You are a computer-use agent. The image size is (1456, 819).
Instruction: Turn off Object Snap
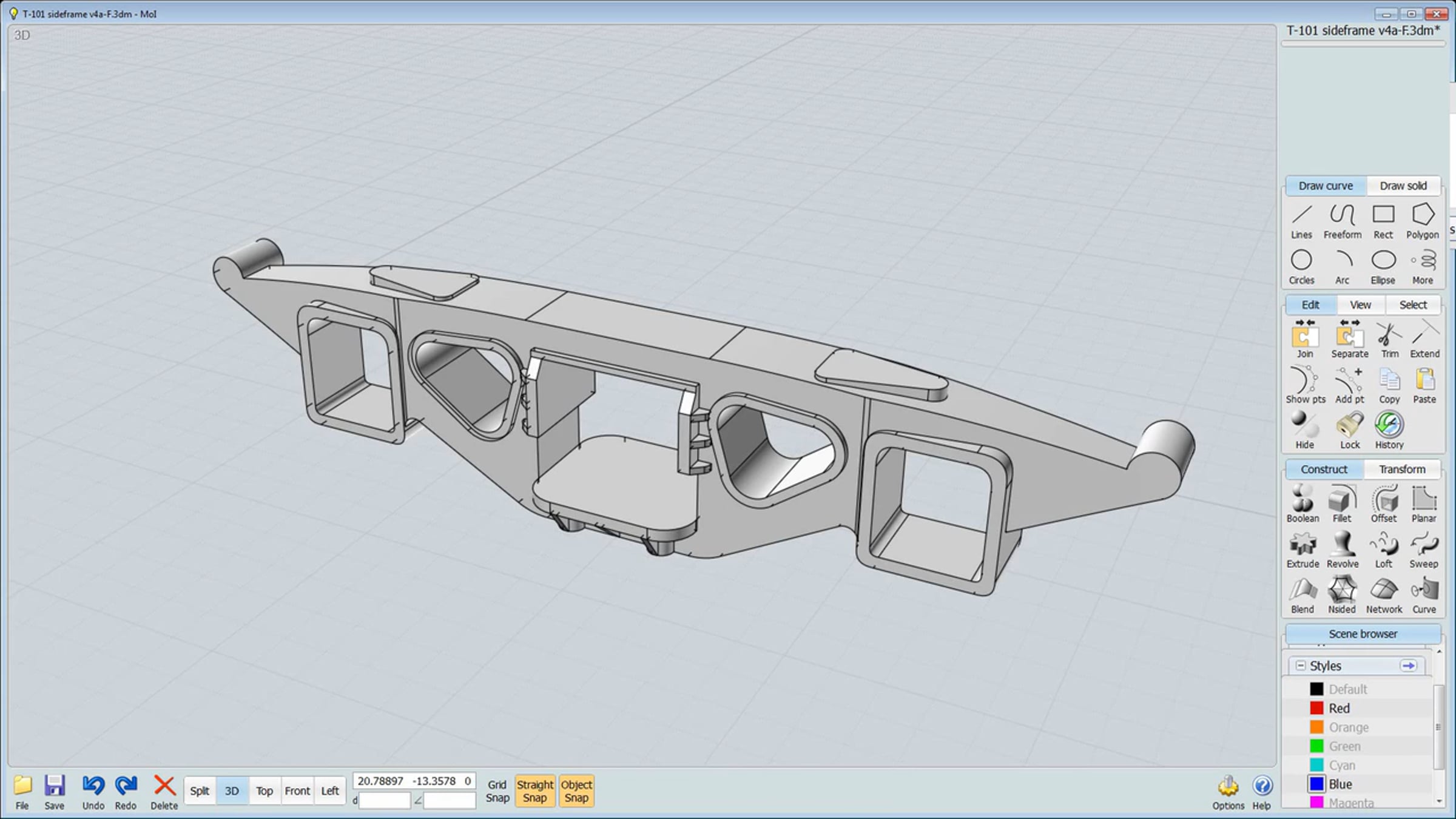576,791
